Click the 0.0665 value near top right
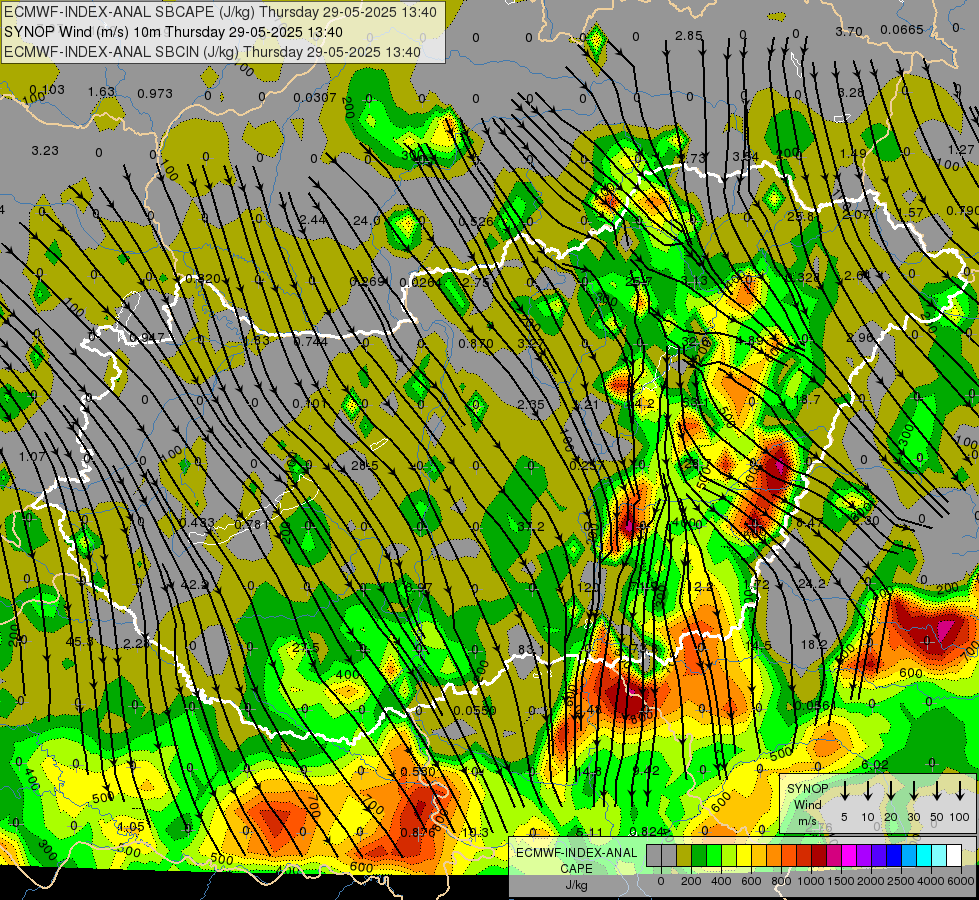This screenshot has height=900, width=979. (902, 29)
